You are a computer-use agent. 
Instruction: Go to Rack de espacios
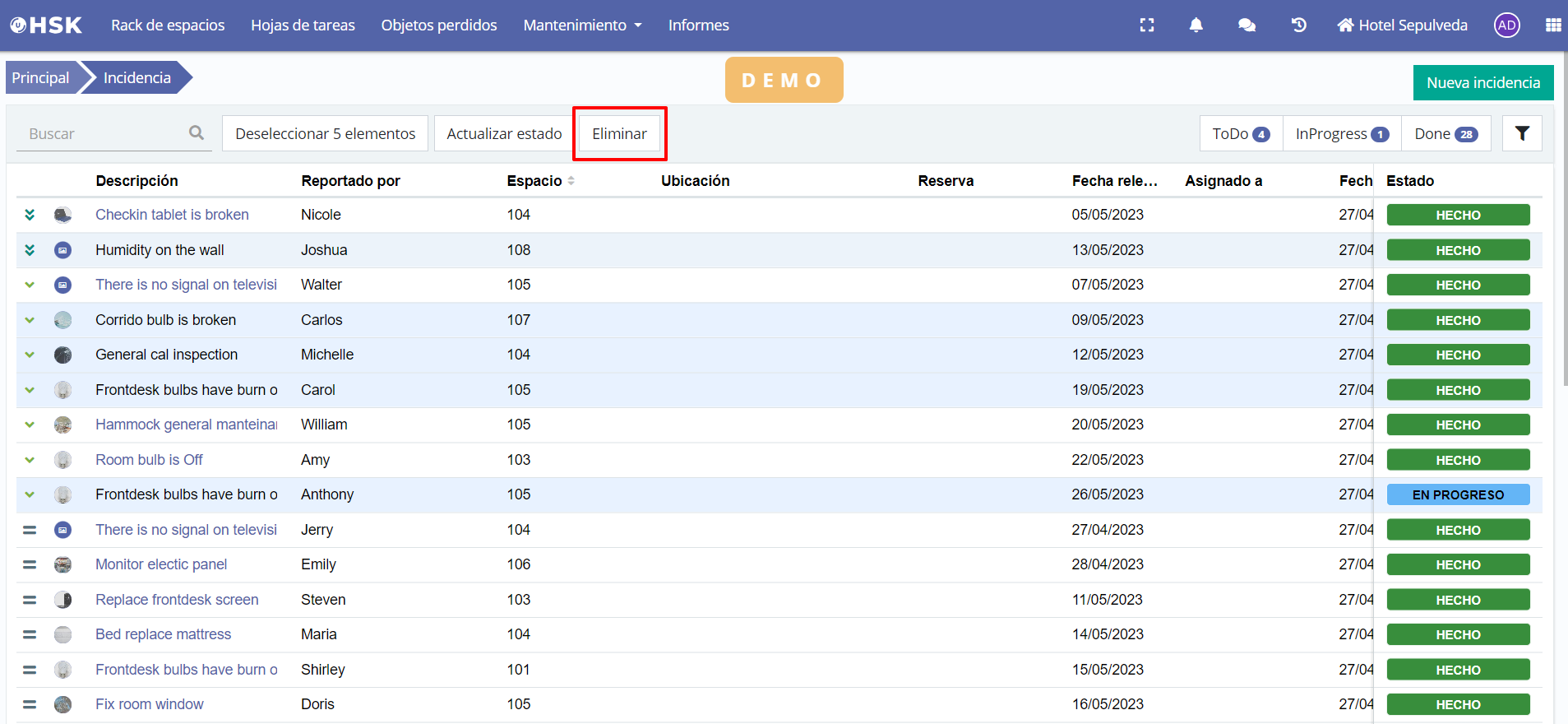(168, 26)
